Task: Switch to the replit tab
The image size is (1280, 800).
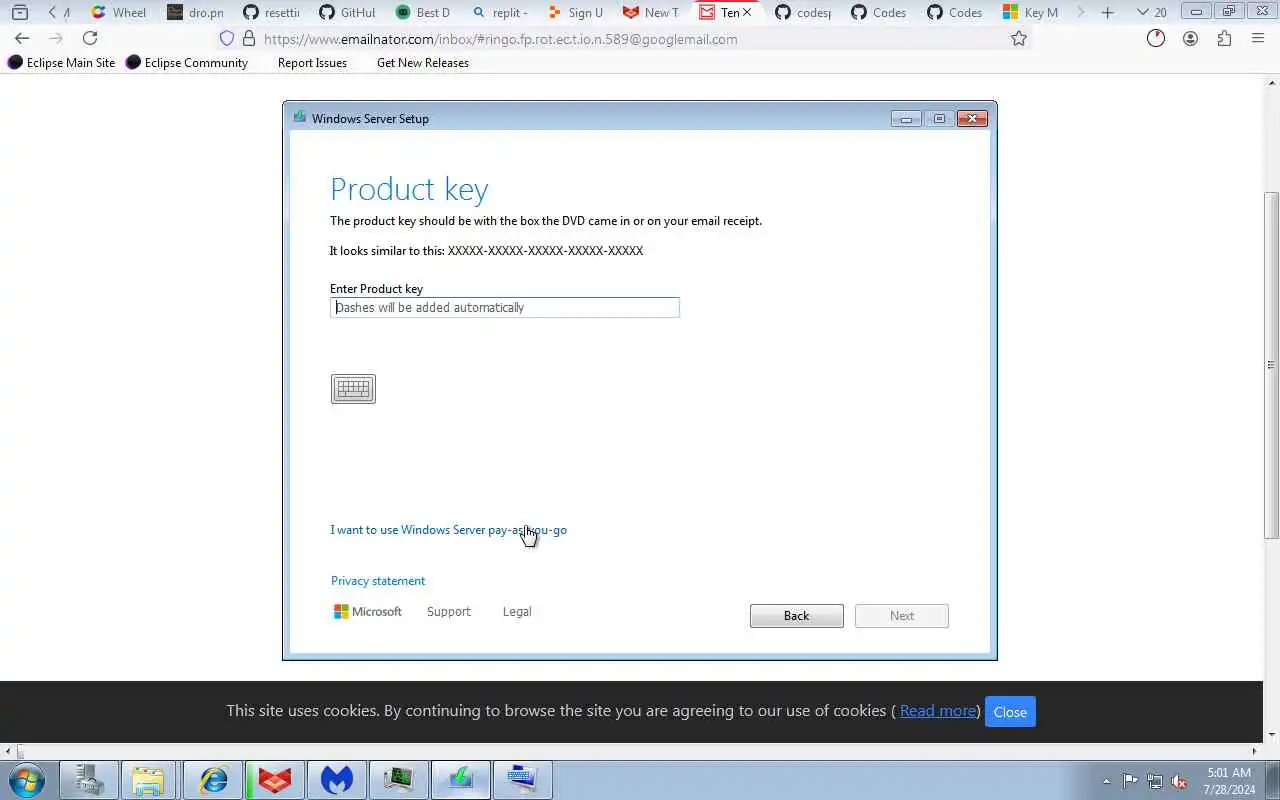Action: click(500, 12)
